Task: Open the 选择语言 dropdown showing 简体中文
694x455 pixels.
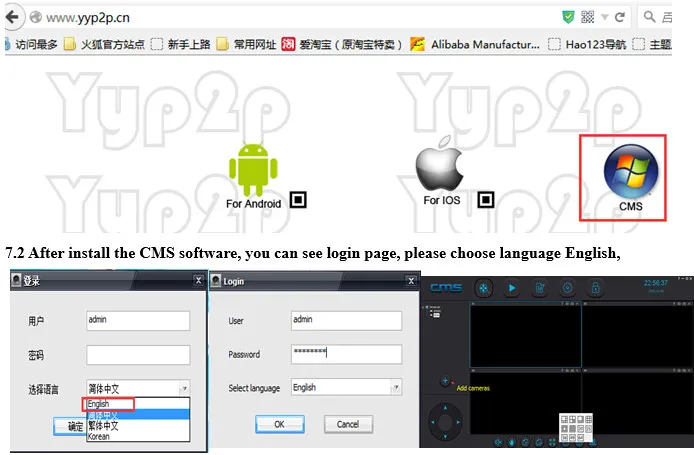Action: pyautogui.click(x=138, y=389)
